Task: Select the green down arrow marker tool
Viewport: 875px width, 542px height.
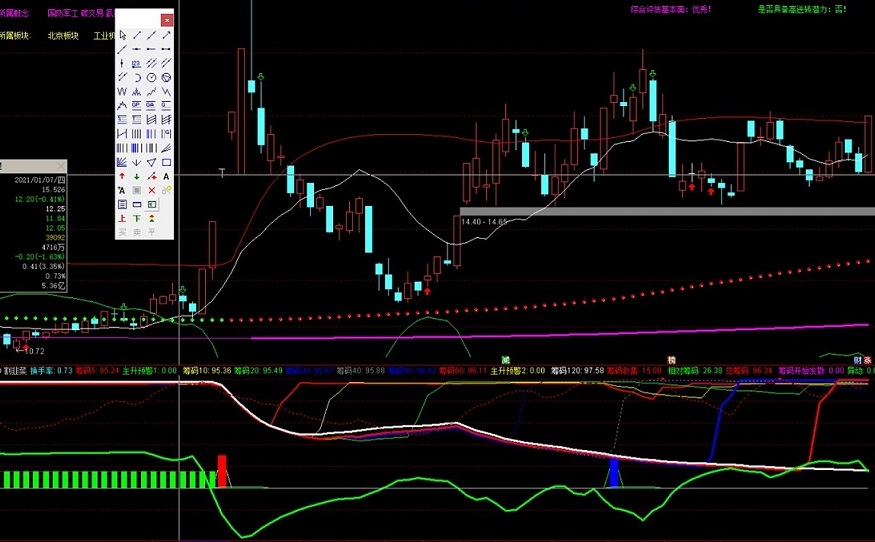Action: (x=137, y=176)
